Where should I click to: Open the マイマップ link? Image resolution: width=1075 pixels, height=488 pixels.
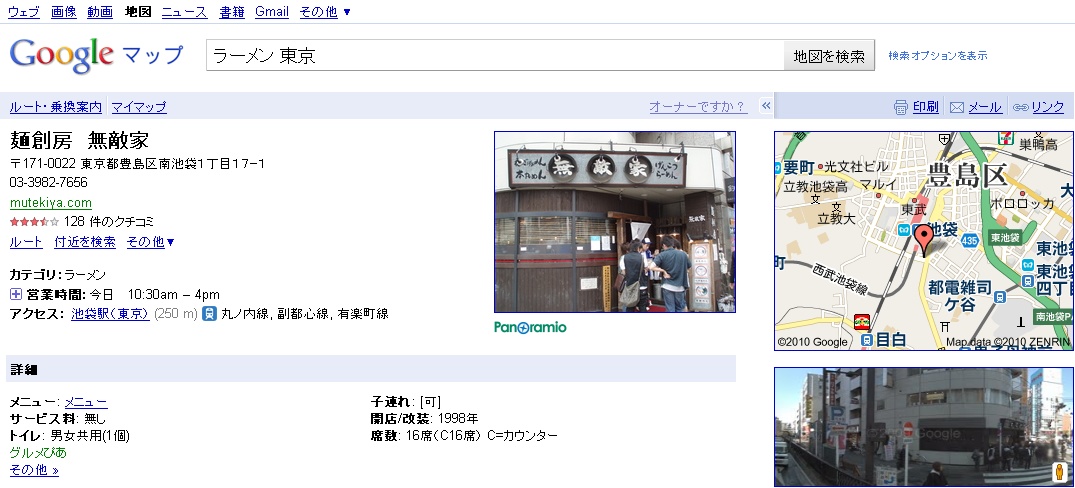[139, 107]
